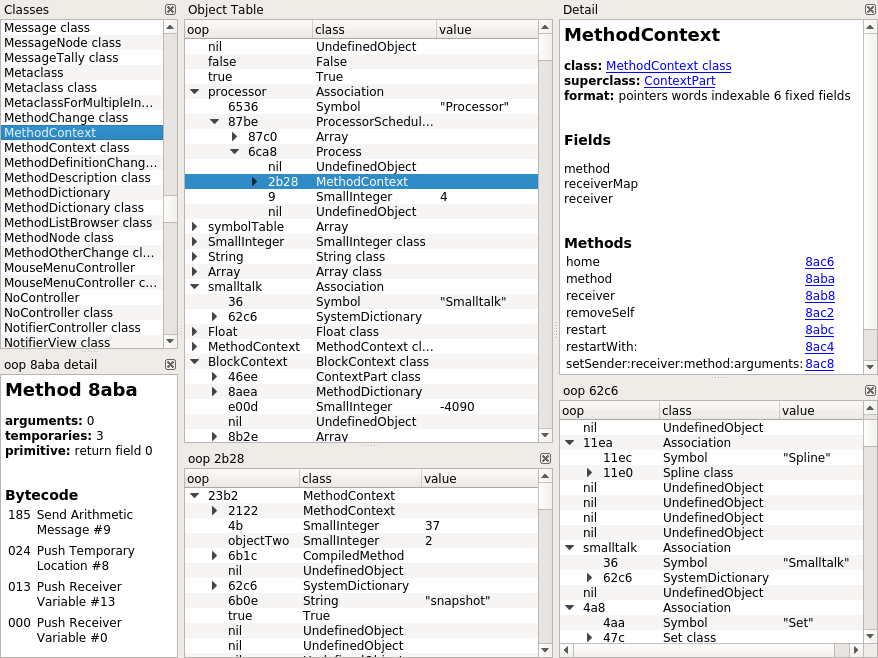Expand the symbolTable row
The image size is (878, 658).
click(x=194, y=227)
